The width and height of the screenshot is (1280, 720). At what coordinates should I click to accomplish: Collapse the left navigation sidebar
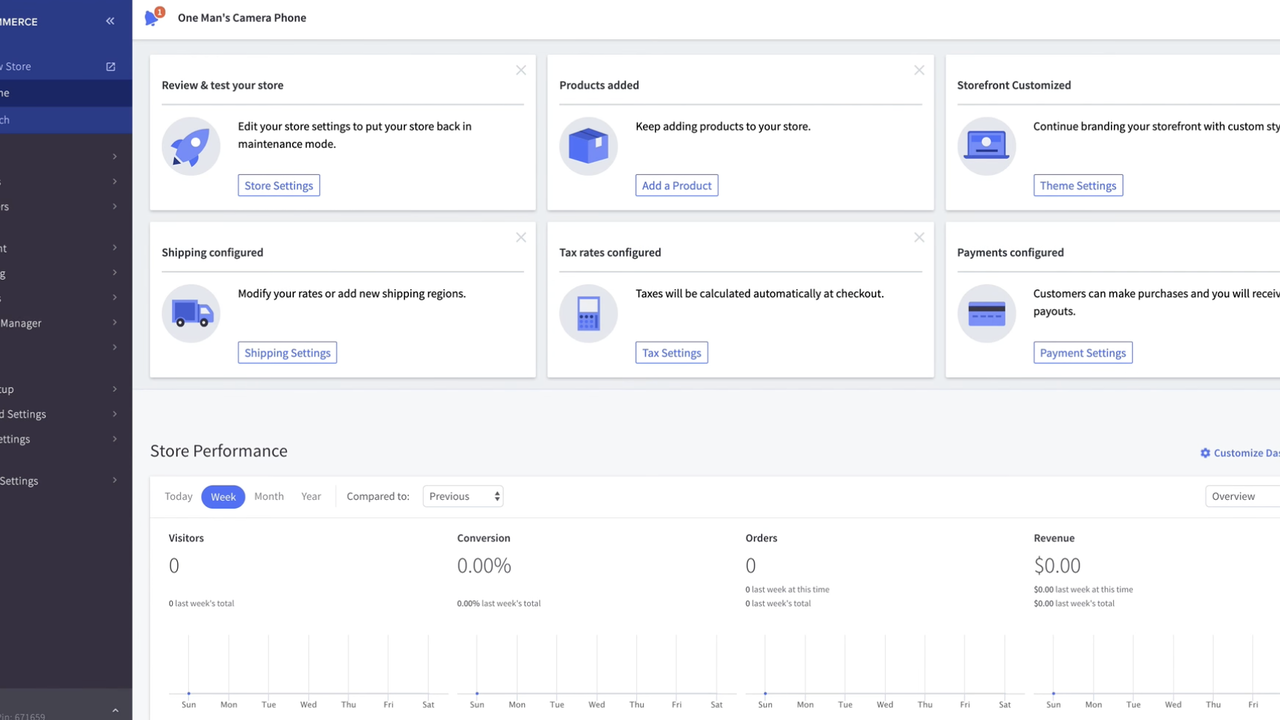pyautogui.click(x=110, y=20)
